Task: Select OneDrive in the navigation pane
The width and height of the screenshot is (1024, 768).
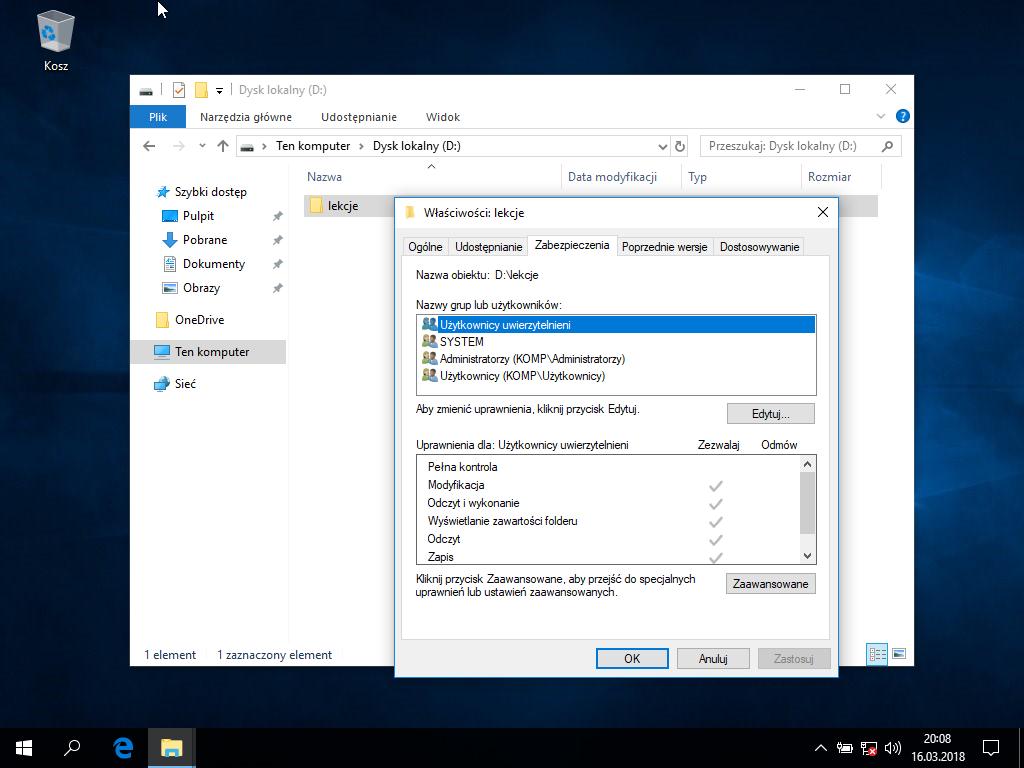Action: 190,320
